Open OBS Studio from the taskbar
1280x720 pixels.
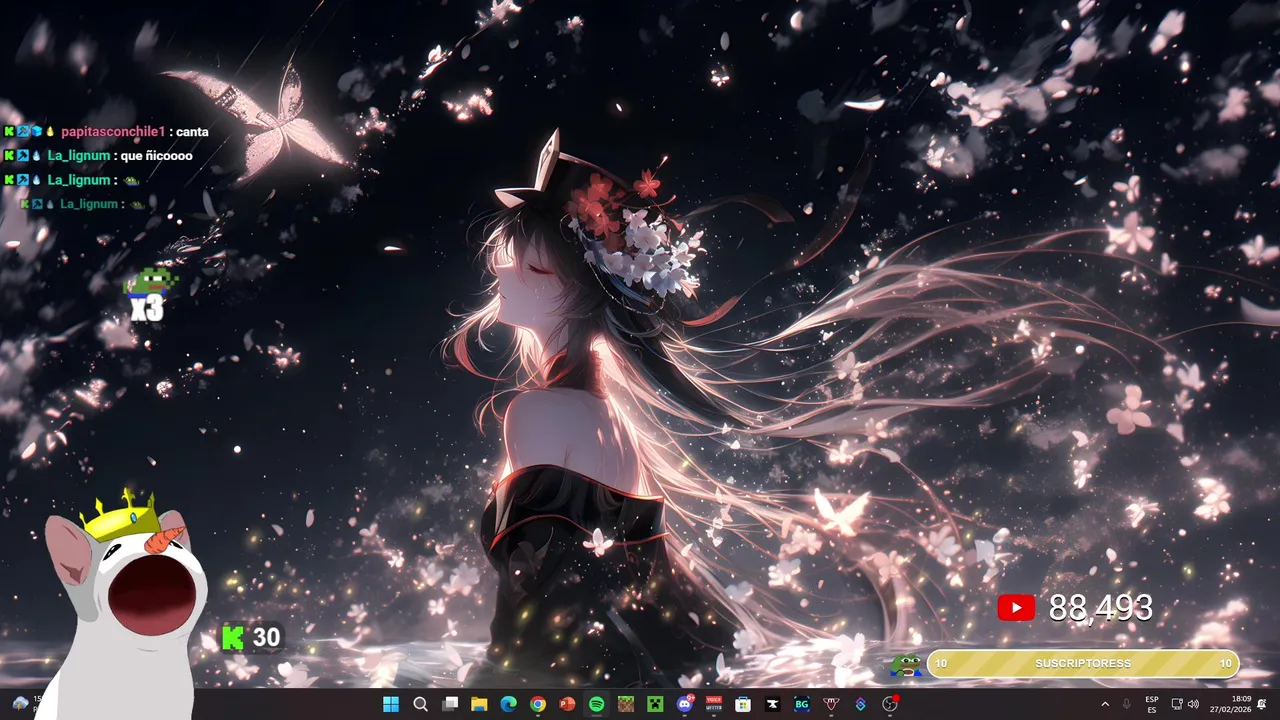[890, 704]
